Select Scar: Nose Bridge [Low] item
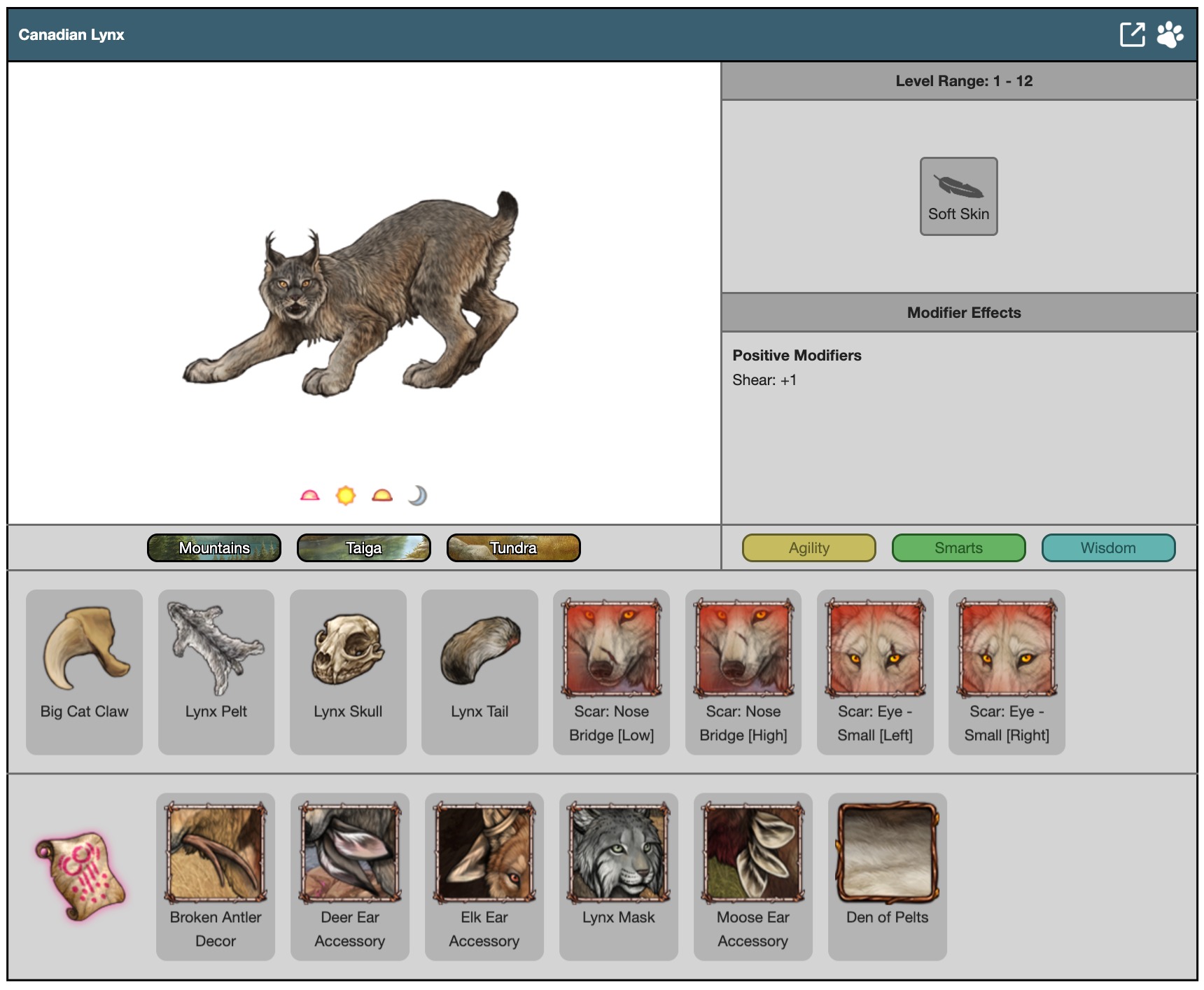 [x=611, y=671]
